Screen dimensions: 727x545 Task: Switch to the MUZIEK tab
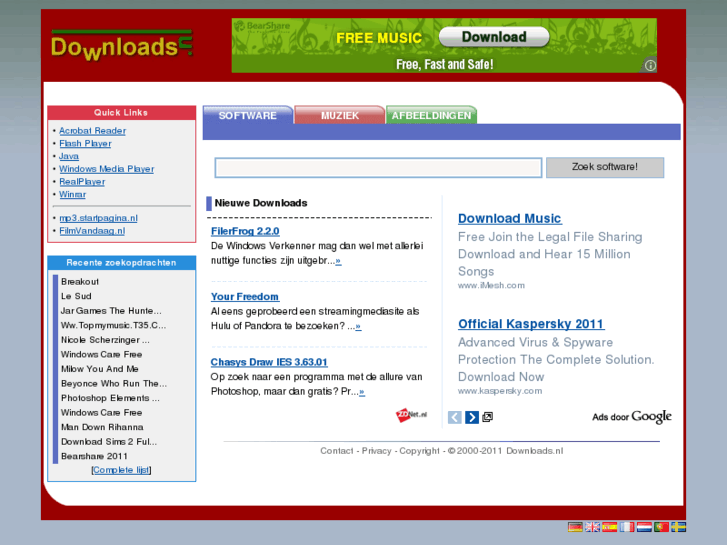[x=340, y=115]
